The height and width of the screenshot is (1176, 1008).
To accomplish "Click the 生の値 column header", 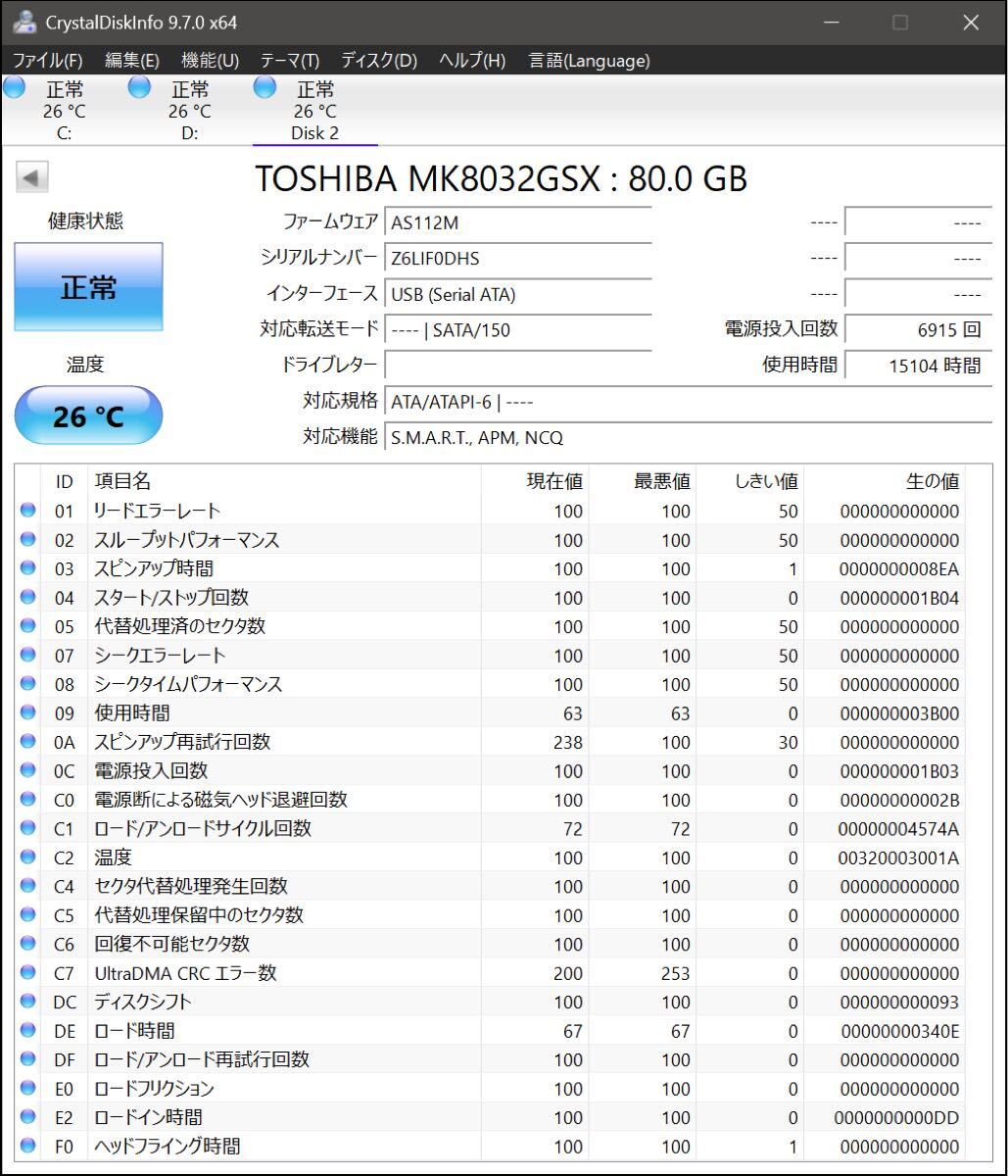I will point(931,481).
